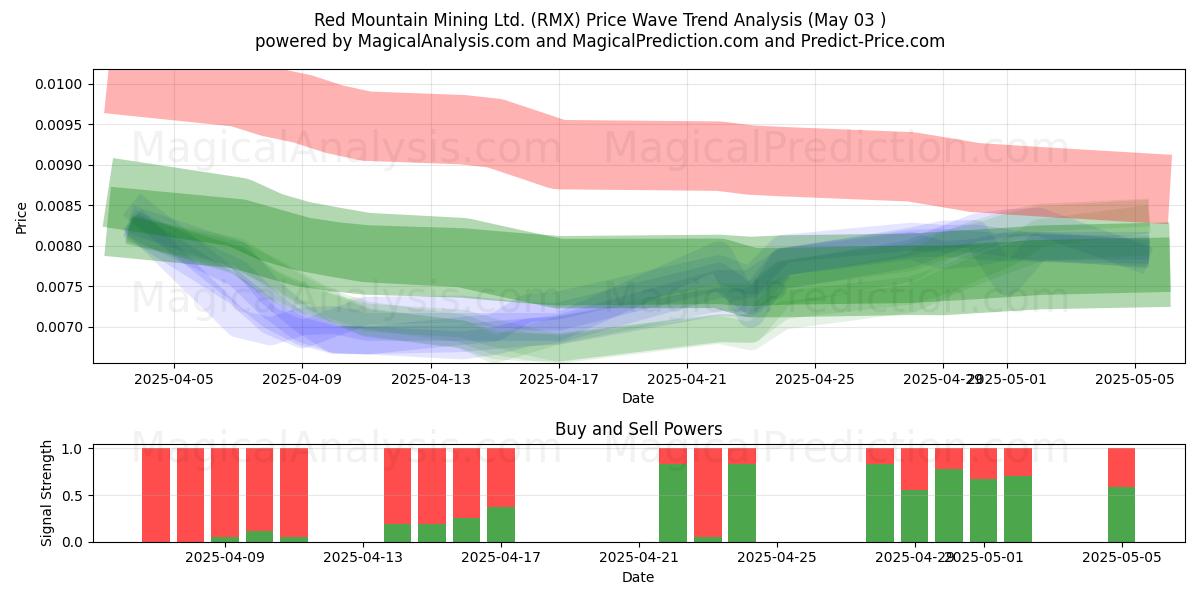
Task: Click the signal bar above the 2025-04-17 tick
Action: [x=501, y=495]
